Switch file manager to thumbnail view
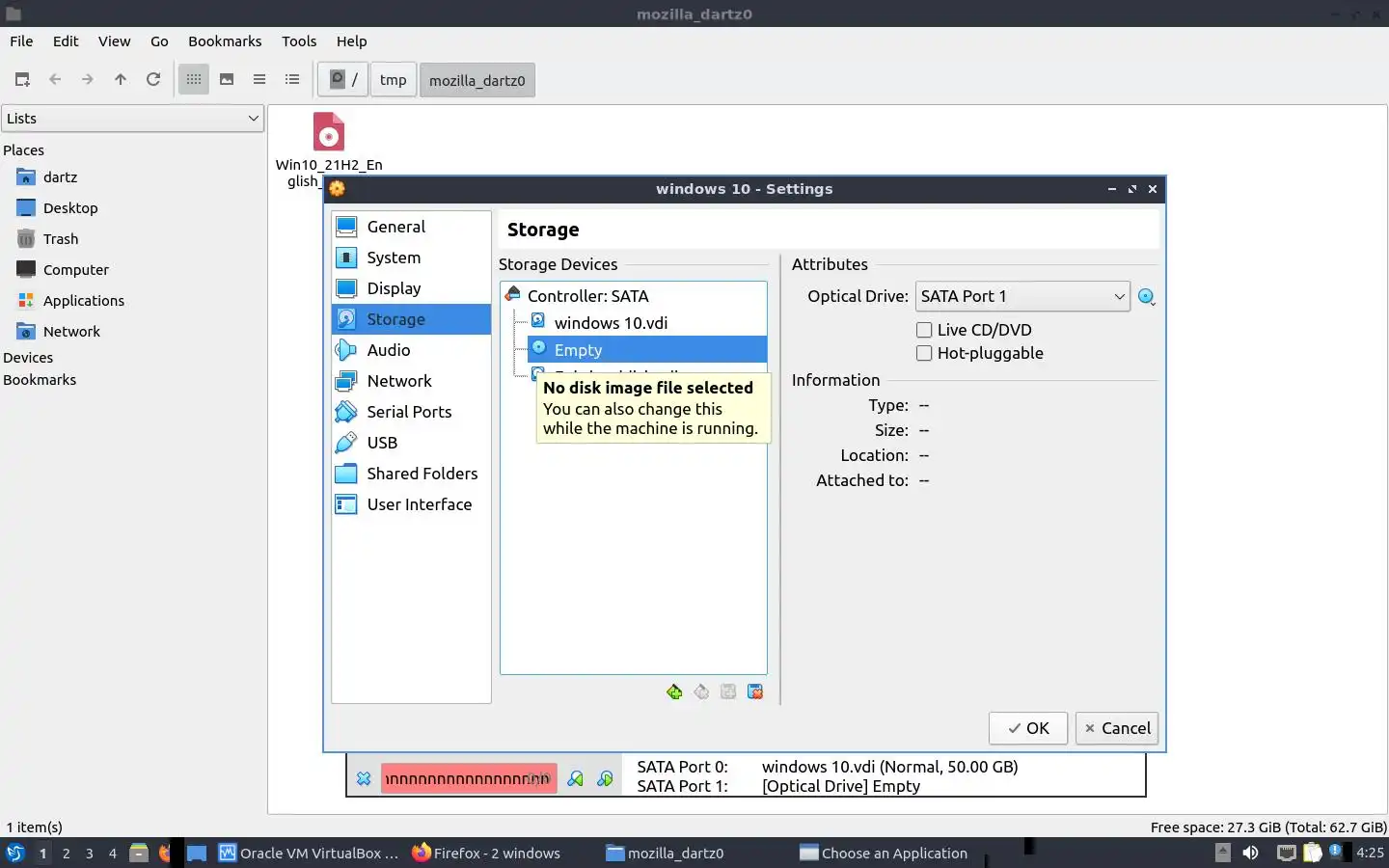Image resolution: width=1389 pixels, height=868 pixels. click(x=227, y=79)
